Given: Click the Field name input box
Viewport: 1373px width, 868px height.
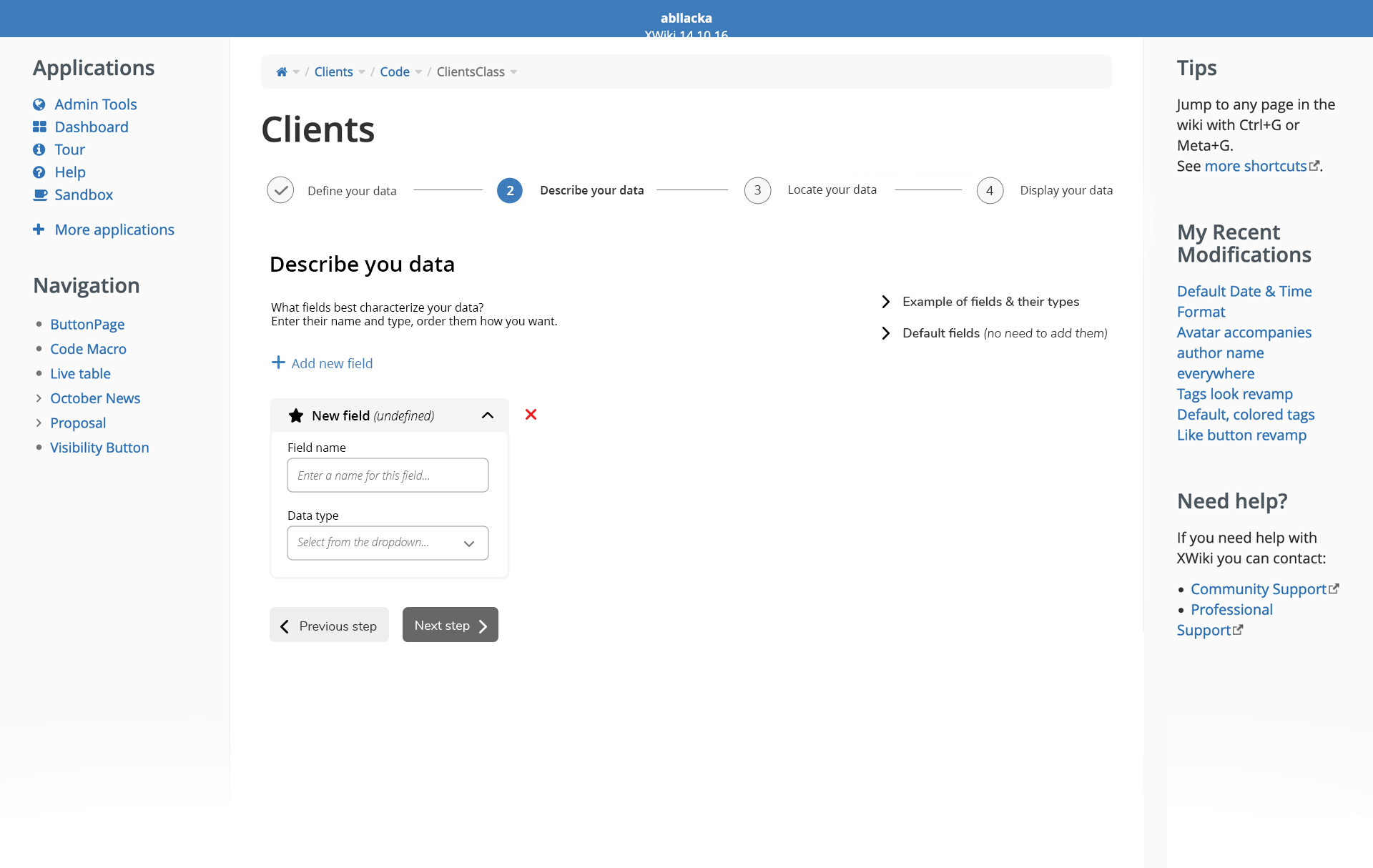Looking at the screenshot, I should point(388,475).
